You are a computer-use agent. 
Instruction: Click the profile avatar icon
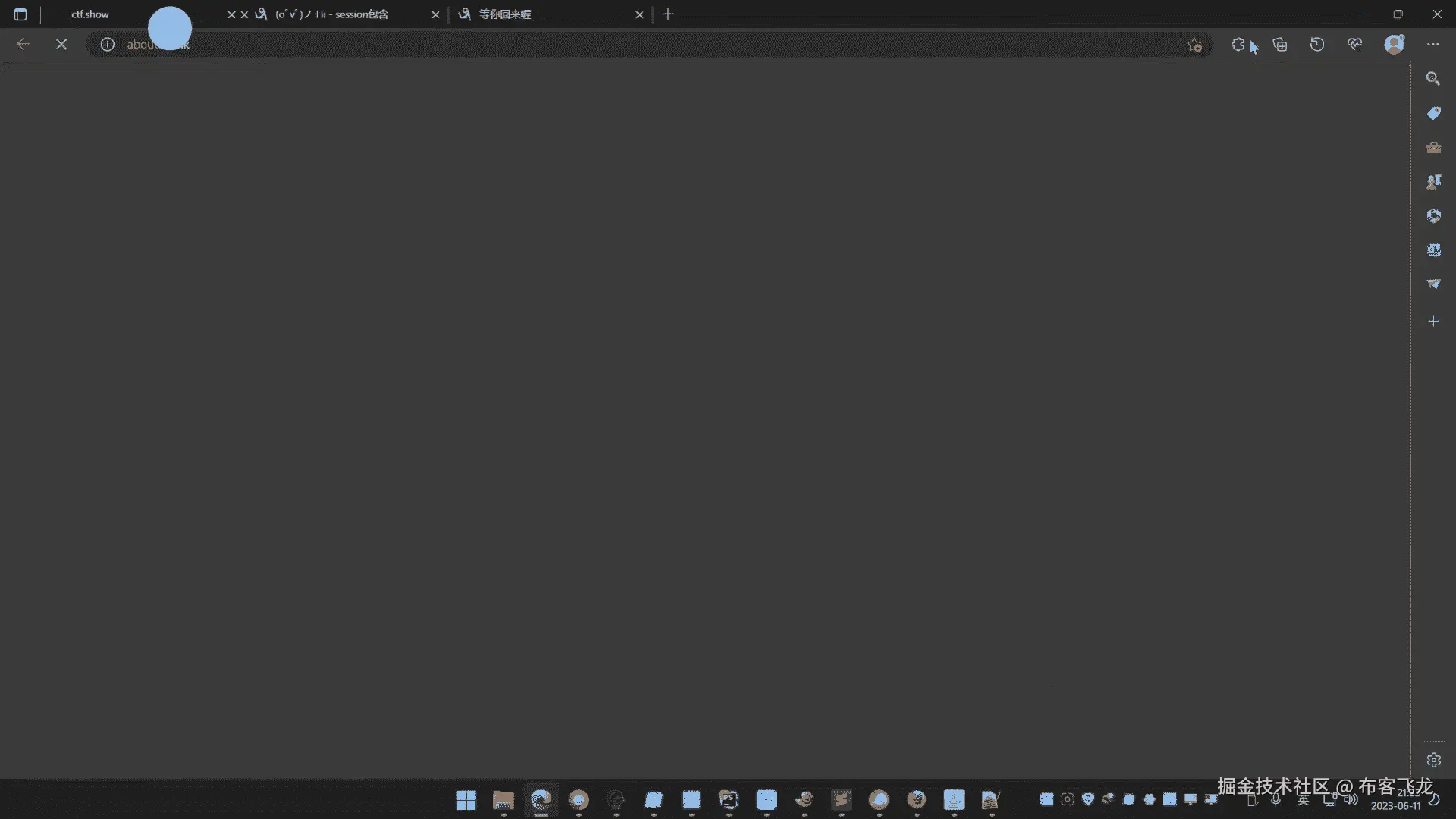[1394, 45]
